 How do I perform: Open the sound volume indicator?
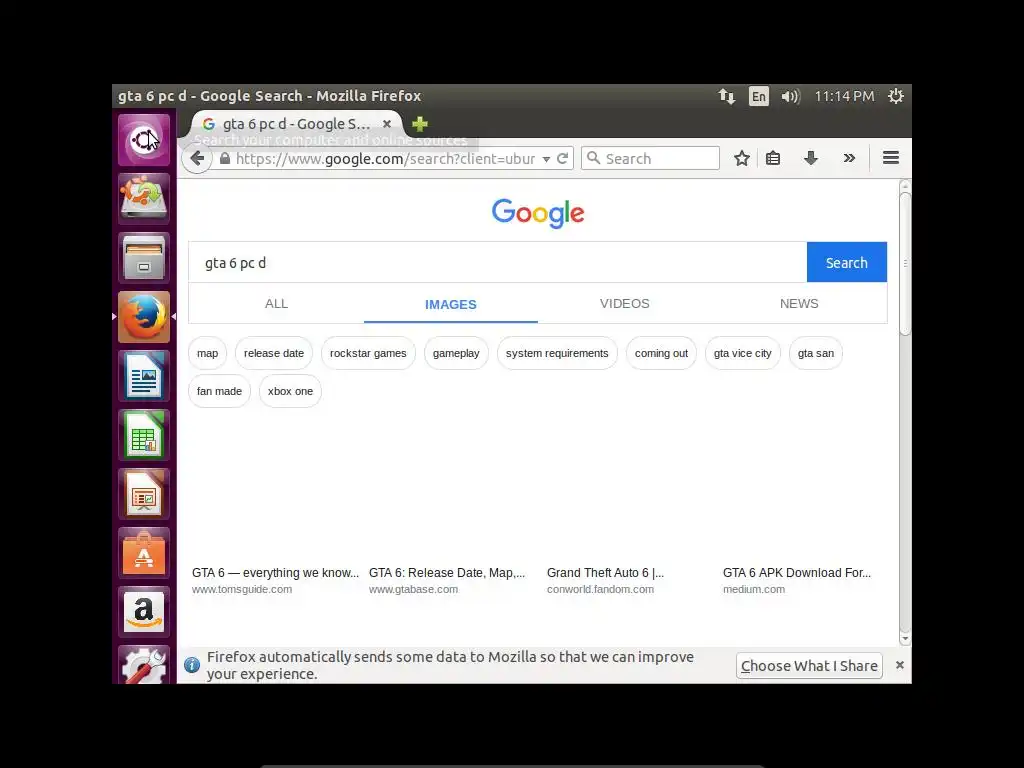click(x=790, y=97)
